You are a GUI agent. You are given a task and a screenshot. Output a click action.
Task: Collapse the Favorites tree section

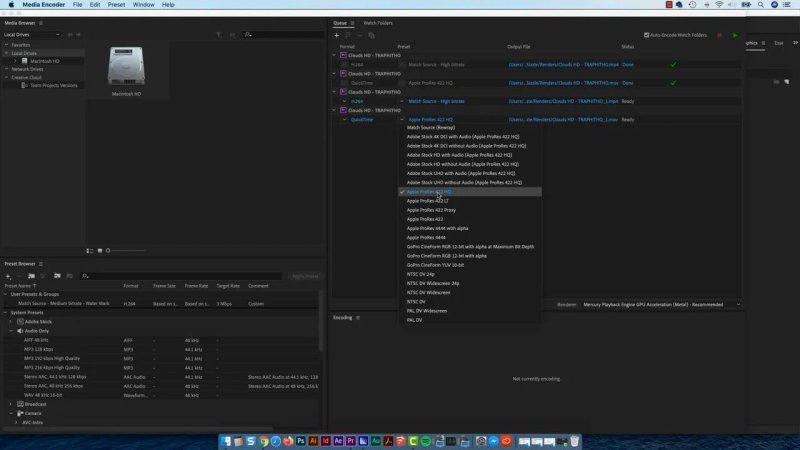[x=6, y=45]
